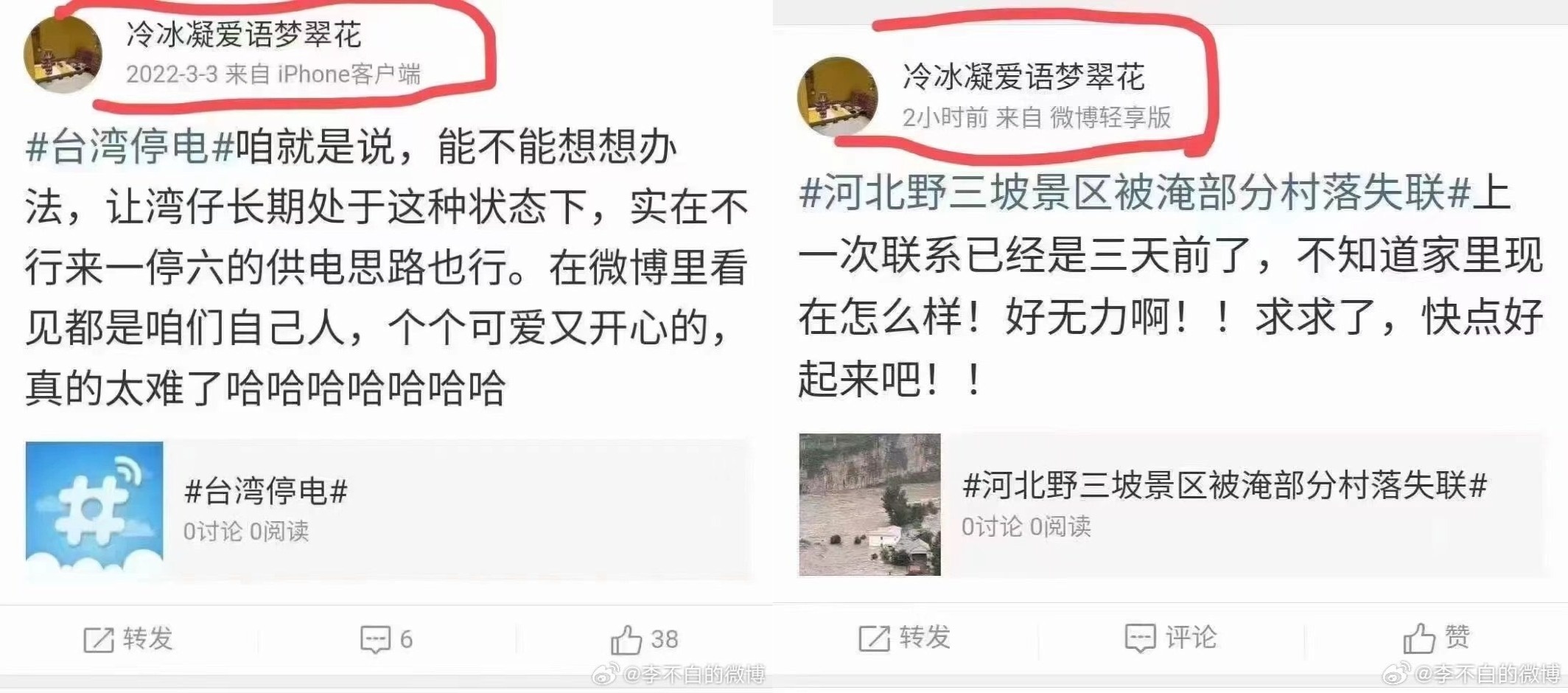This screenshot has height=693, width=1568.
Task: Tap the 转发 label on the left post
Action: (x=148, y=638)
